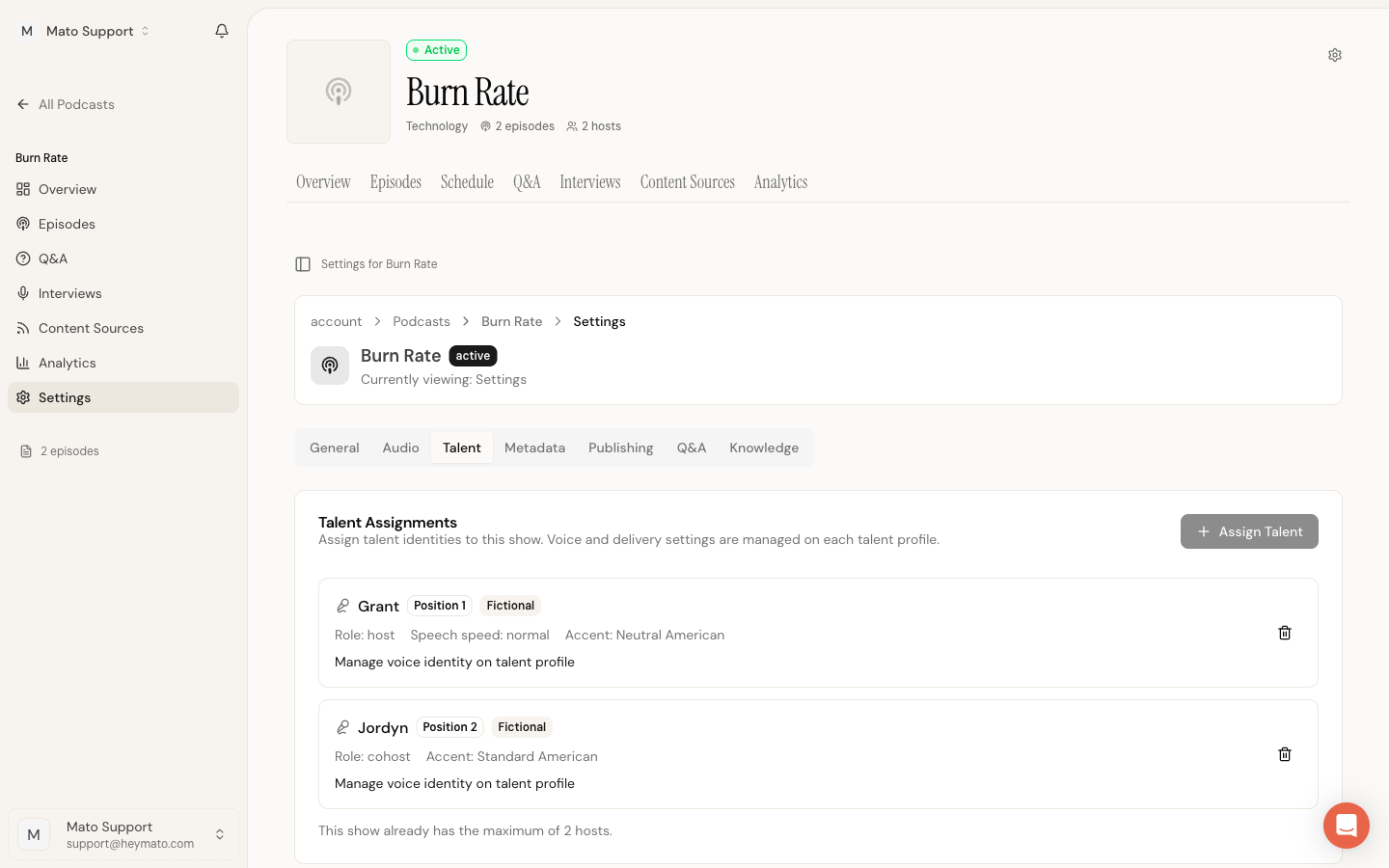Delete Grant's talent assignment

[x=1285, y=633]
